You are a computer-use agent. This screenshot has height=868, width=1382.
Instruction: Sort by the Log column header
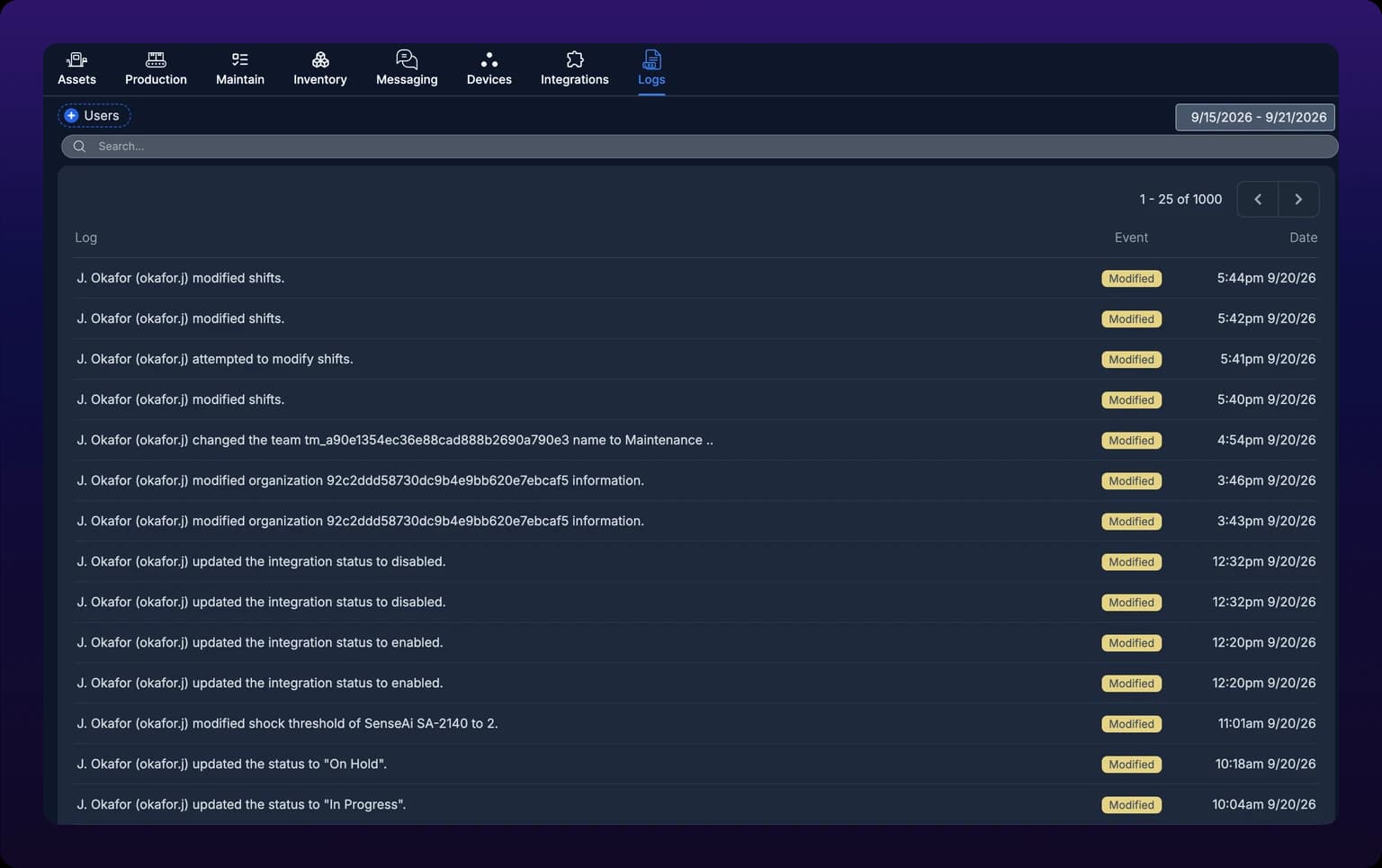85,237
